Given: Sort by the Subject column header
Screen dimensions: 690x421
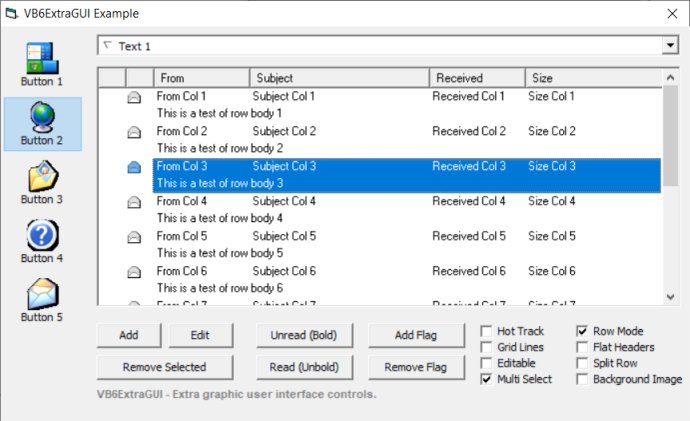Looking at the screenshot, I should tap(339, 78).
